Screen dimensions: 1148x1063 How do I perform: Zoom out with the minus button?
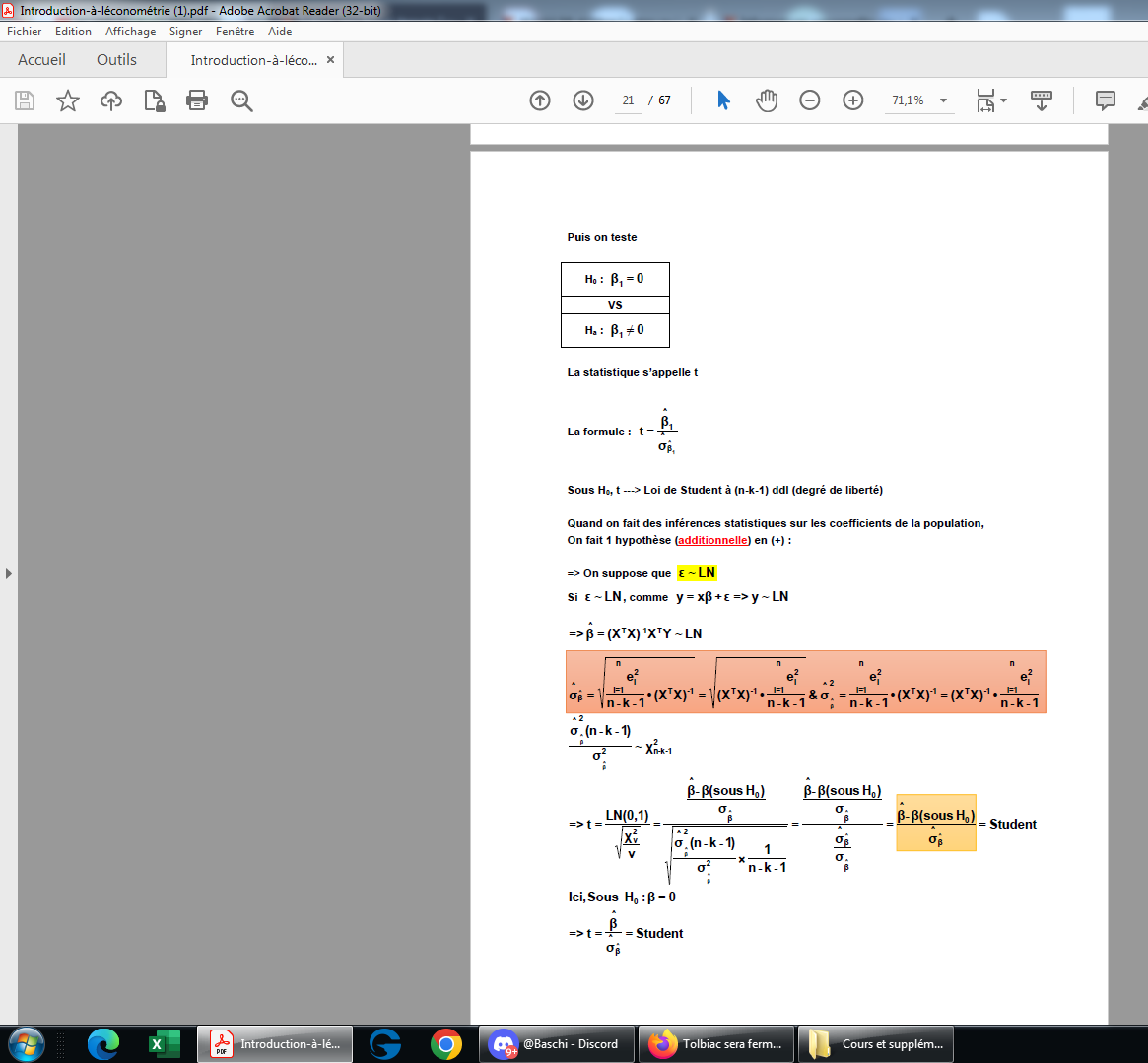810,100
